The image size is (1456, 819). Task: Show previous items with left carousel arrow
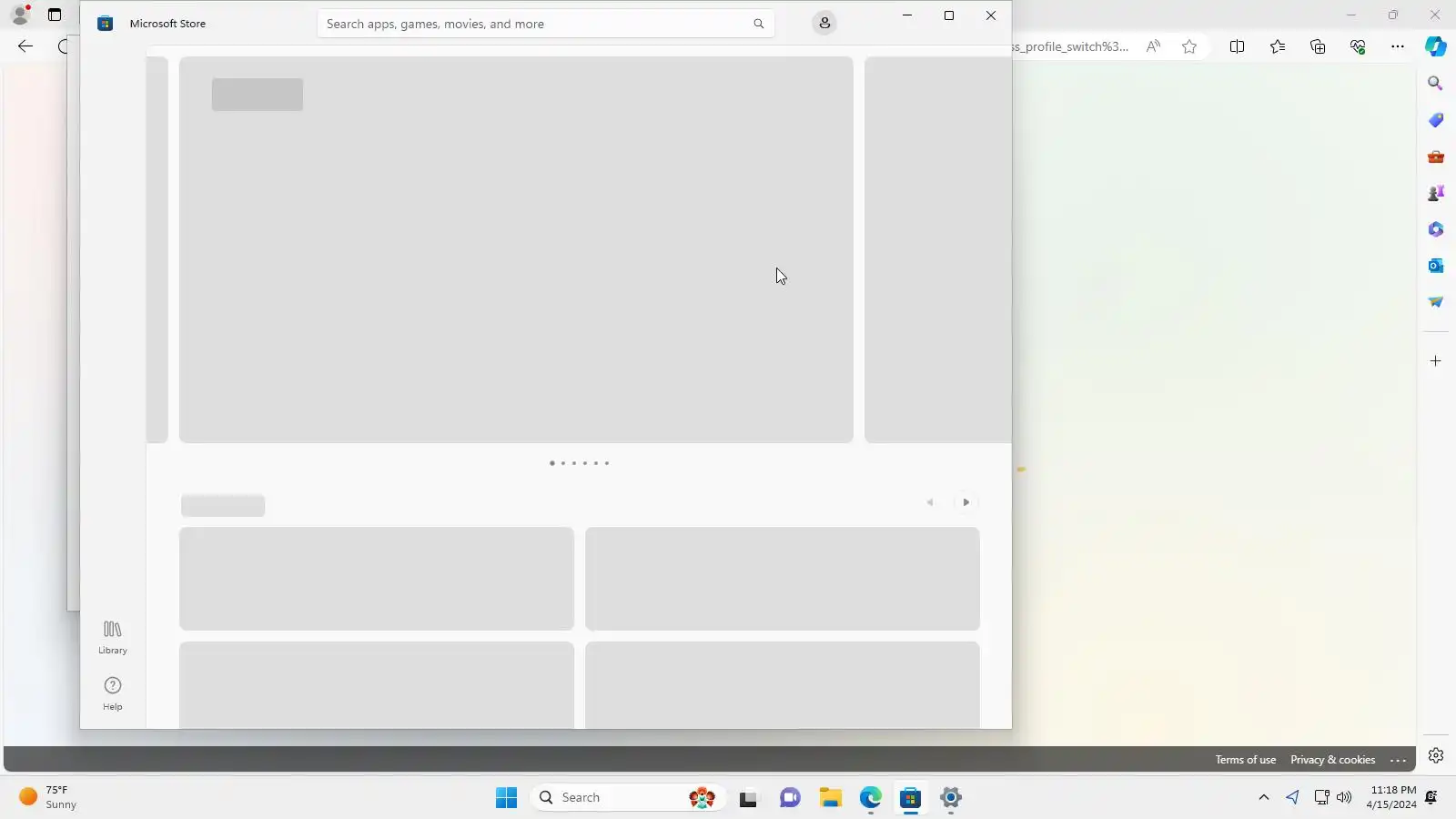tap(930, 502)
